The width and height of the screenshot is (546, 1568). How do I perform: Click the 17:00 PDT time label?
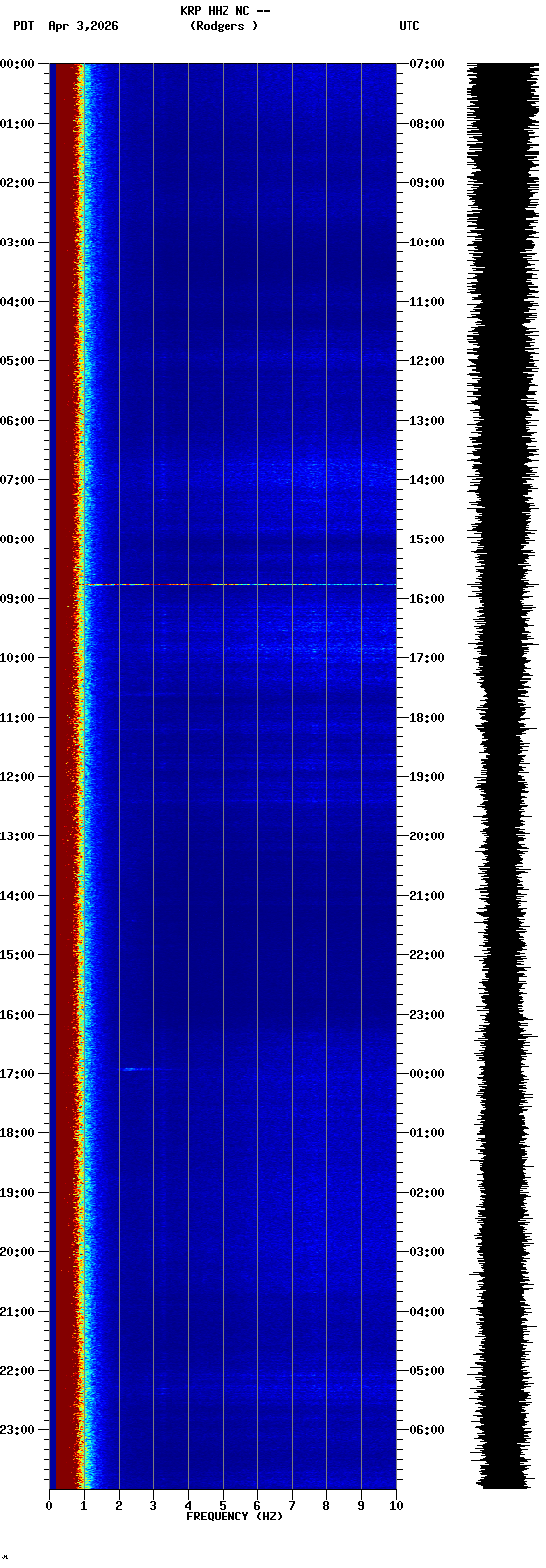(17, 1074)
